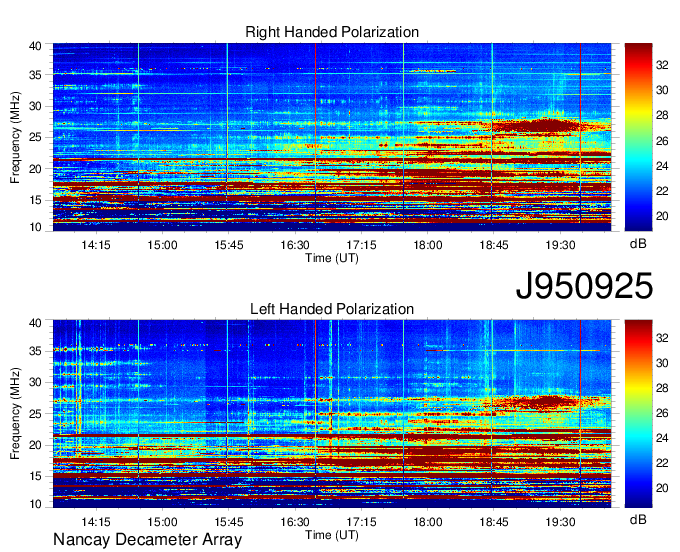This screenshot has width=680, height=552.
Task: Click the "16:30" time tick under Right Handed plot
Action: click(x=295, y=245)
